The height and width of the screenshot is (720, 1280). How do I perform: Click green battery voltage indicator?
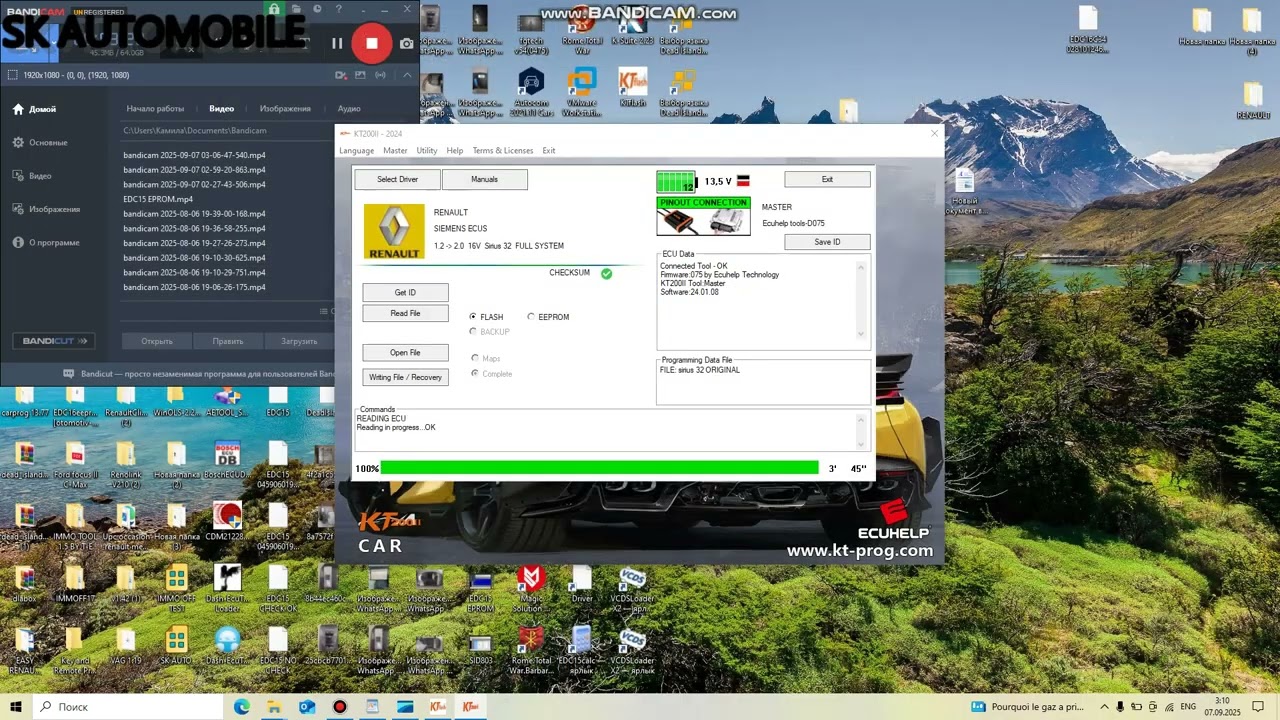click(676, 181)
